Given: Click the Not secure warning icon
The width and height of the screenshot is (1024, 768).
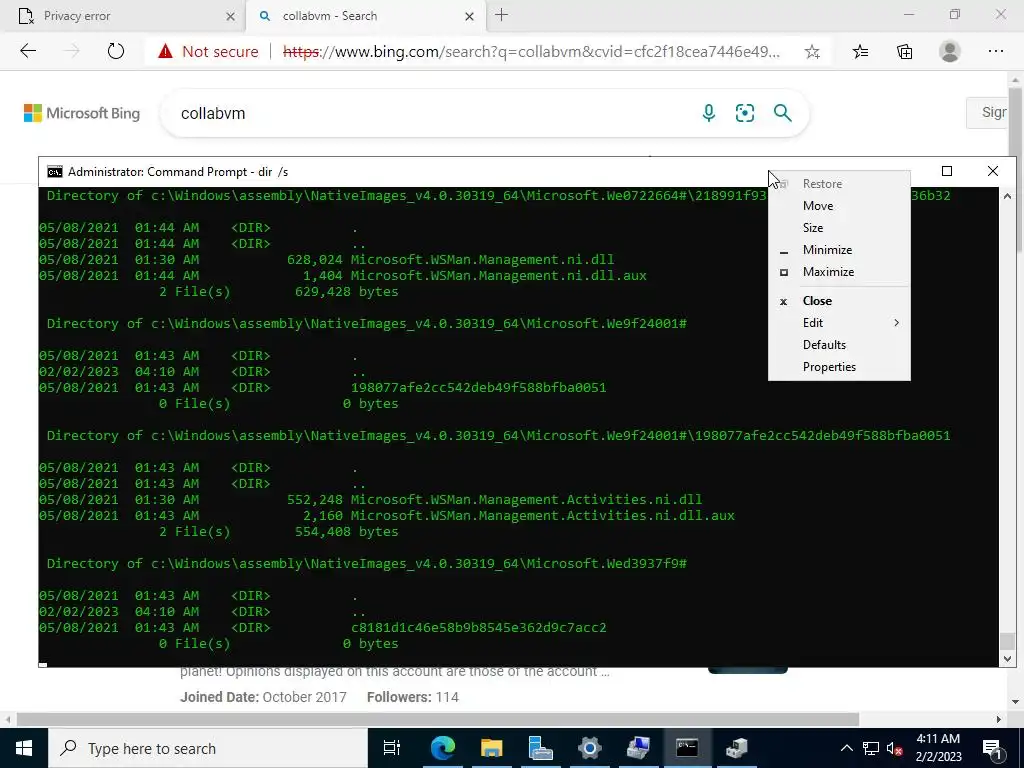Looking at the screenshot, I should [x=165, y=52].
